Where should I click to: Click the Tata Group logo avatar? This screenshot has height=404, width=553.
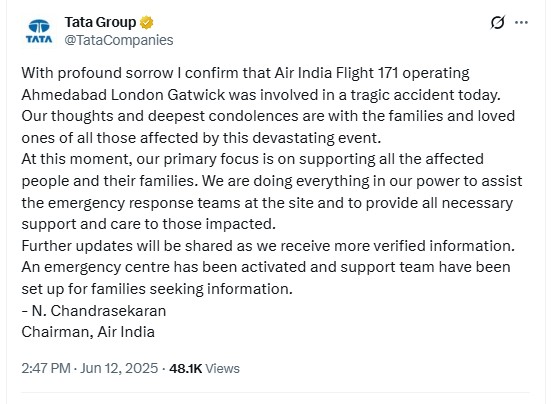[x=39, y=31]
